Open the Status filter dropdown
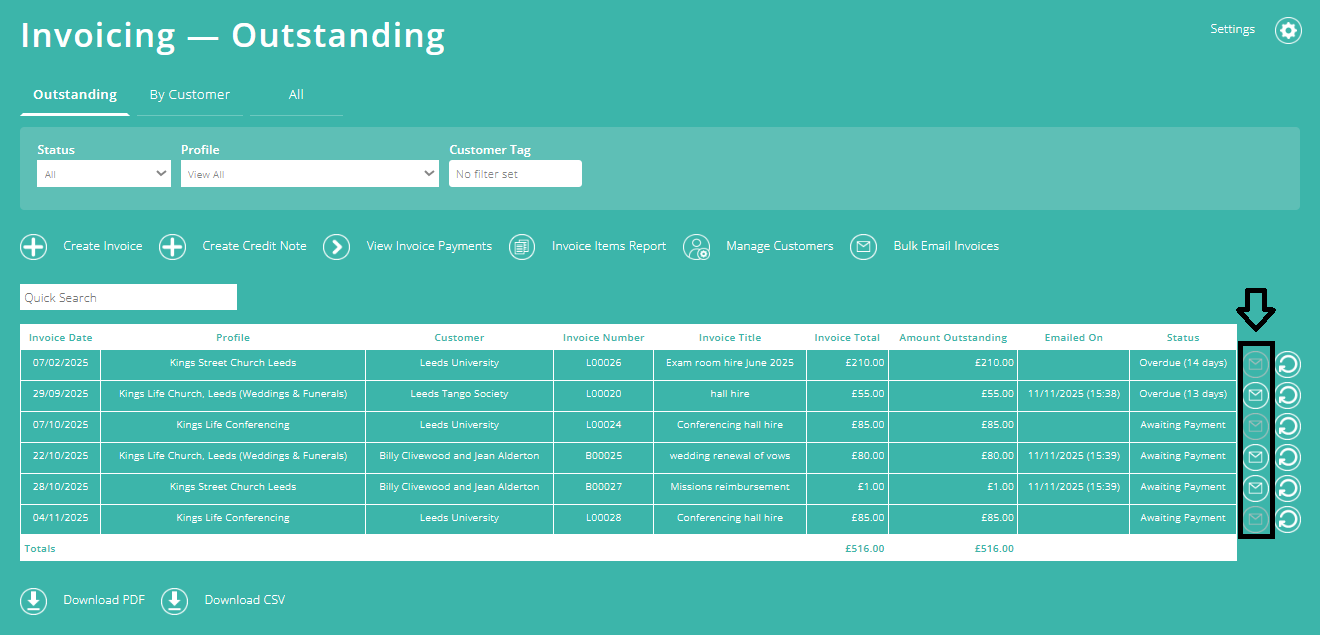The image size is (1320, 635). click(103, 173)
